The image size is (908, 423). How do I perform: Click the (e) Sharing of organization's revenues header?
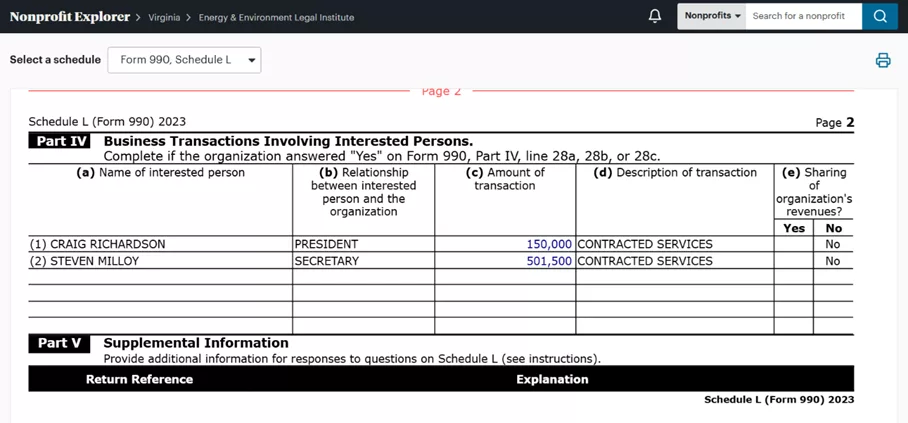[814, 192]
